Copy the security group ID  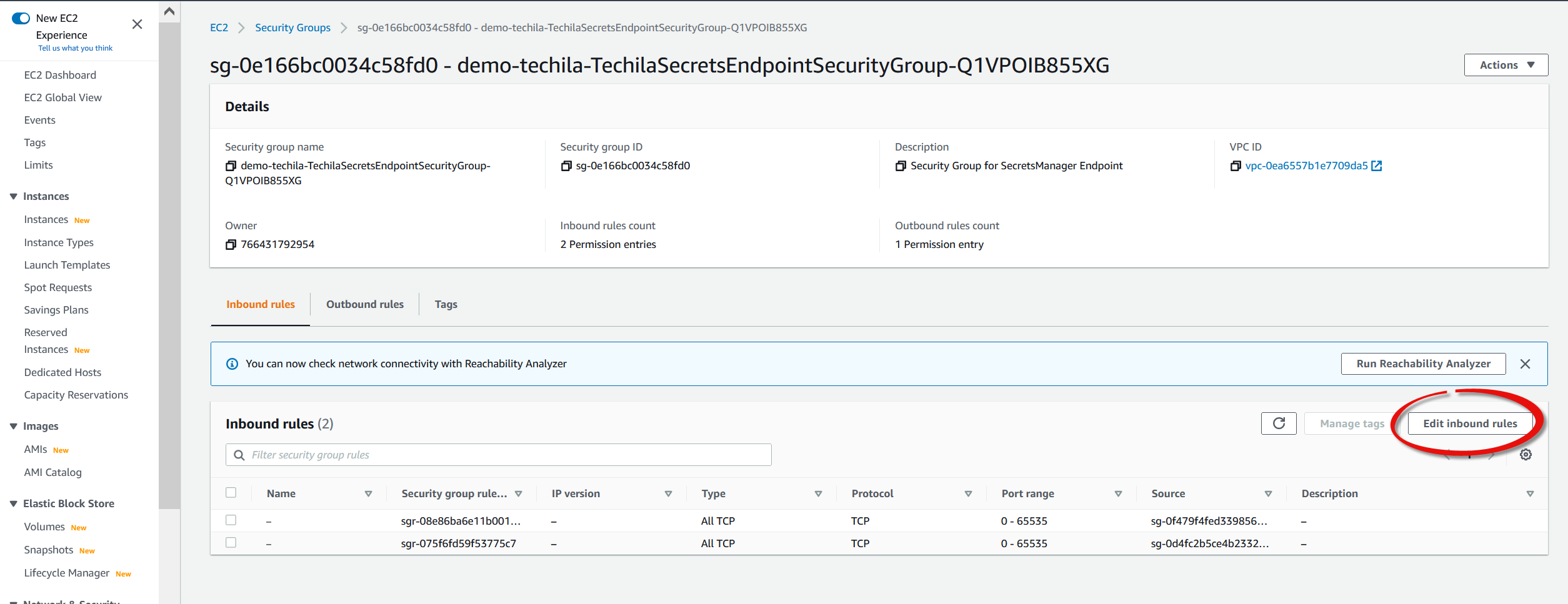(566, 166)
